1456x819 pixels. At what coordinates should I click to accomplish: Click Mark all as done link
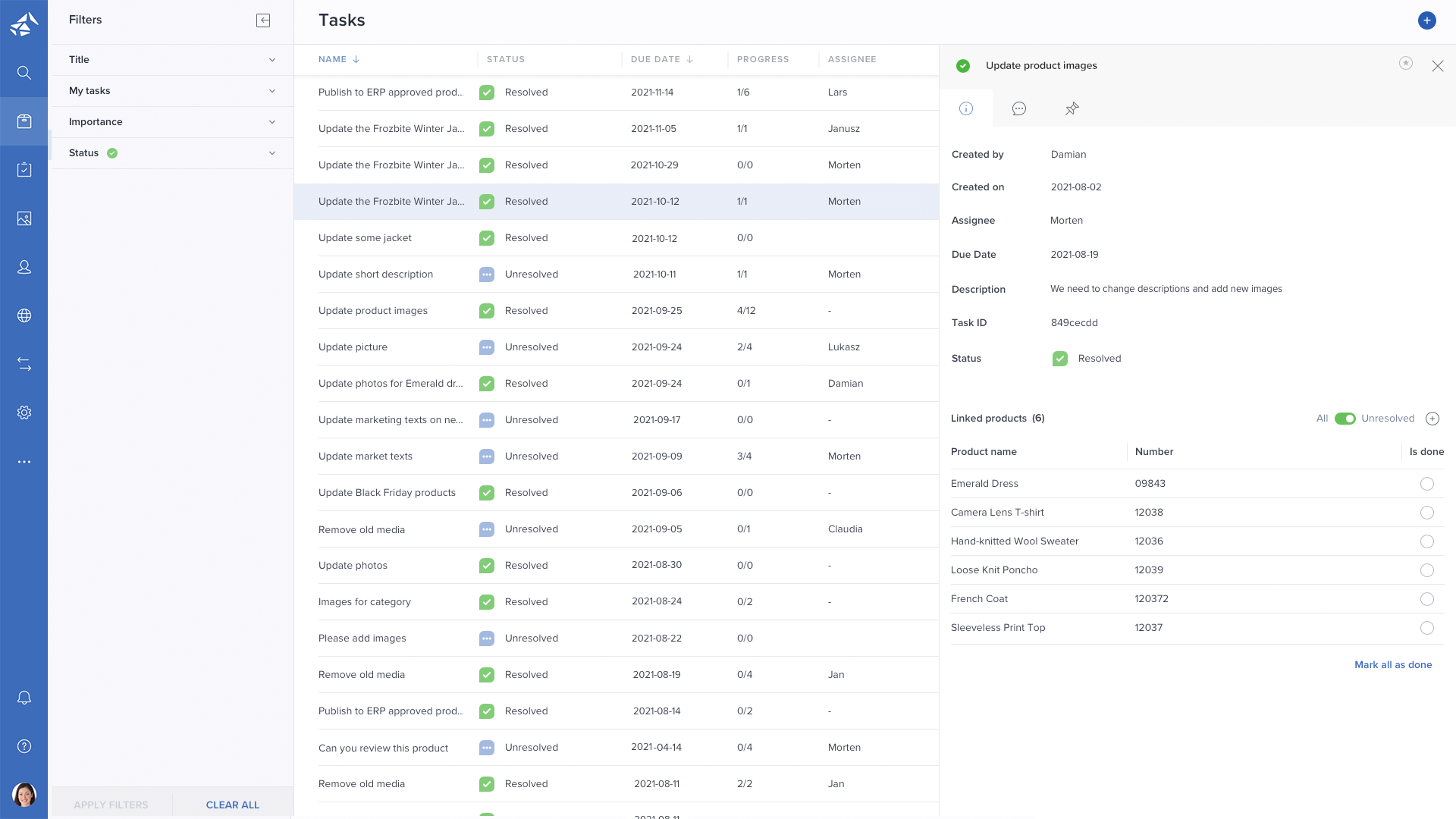1392,665
